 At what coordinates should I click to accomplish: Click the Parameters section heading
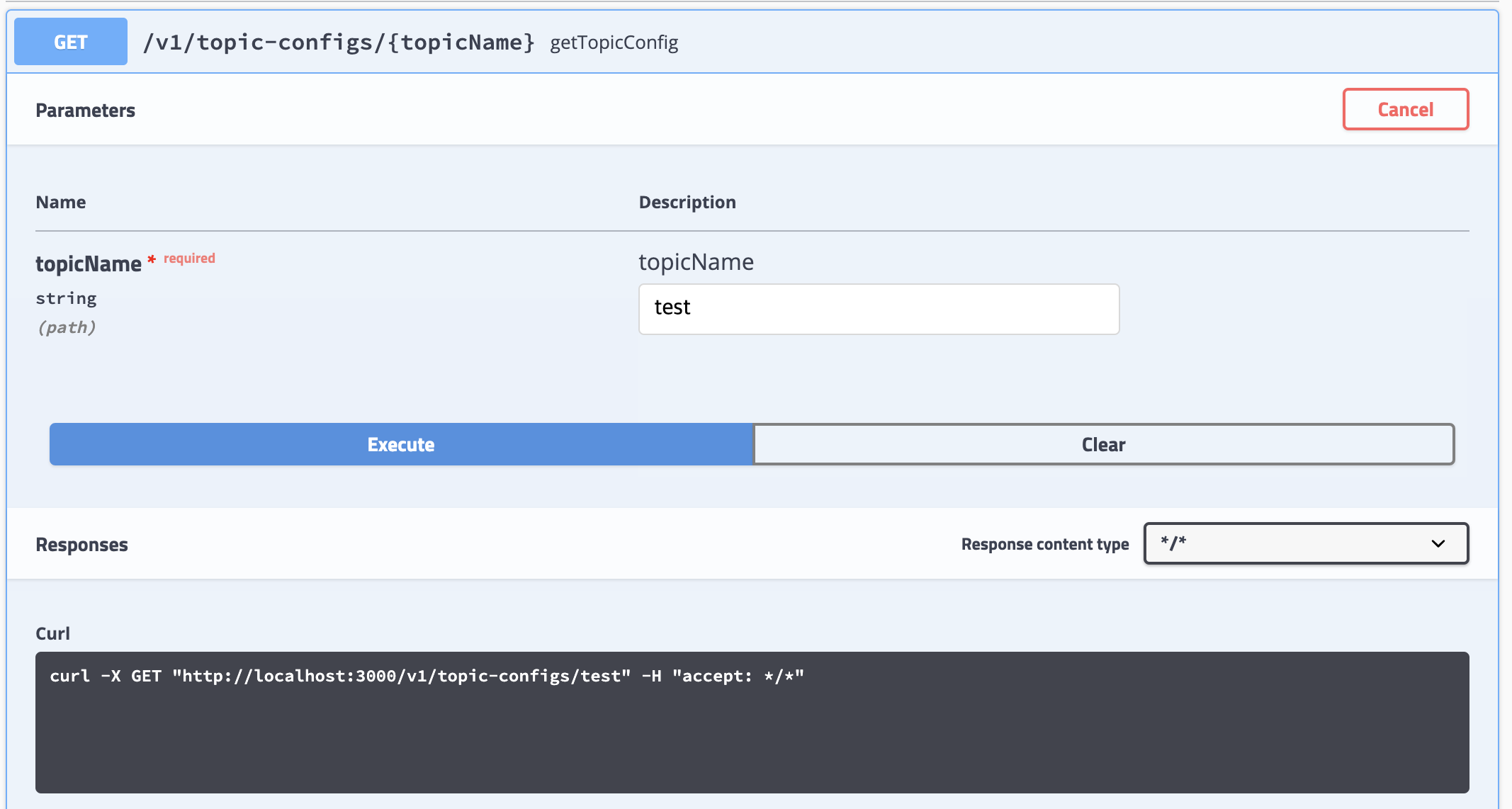pos(85,110)
